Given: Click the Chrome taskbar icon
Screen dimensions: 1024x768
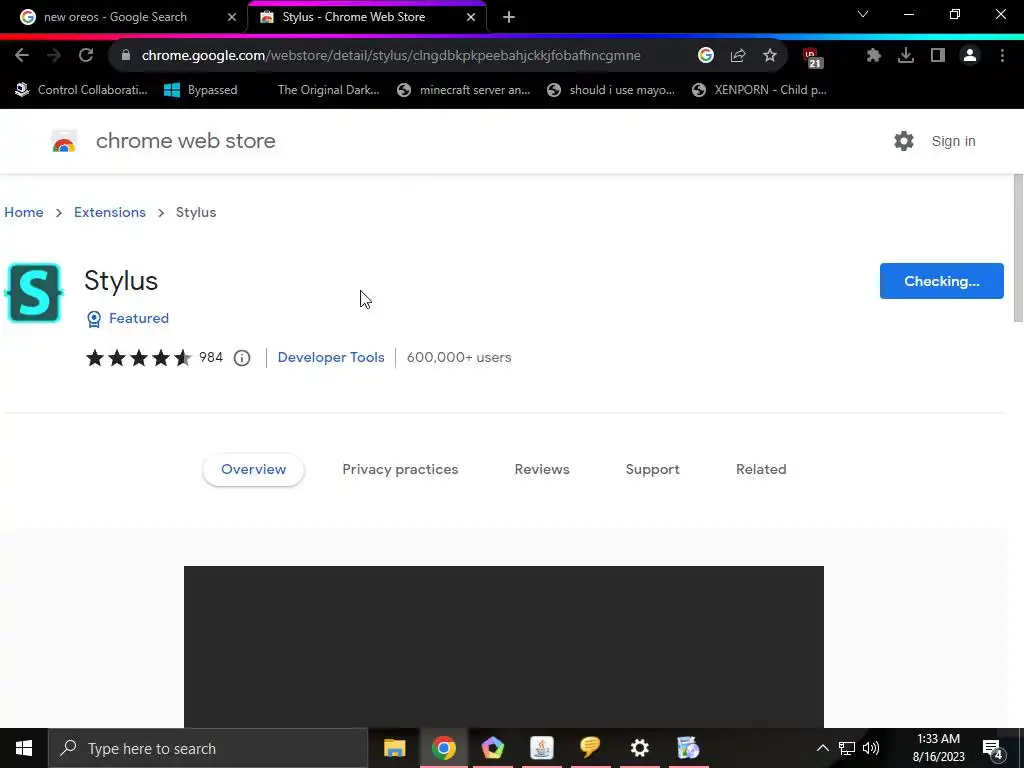Looking at the screenshot, I should coord(443,748).
